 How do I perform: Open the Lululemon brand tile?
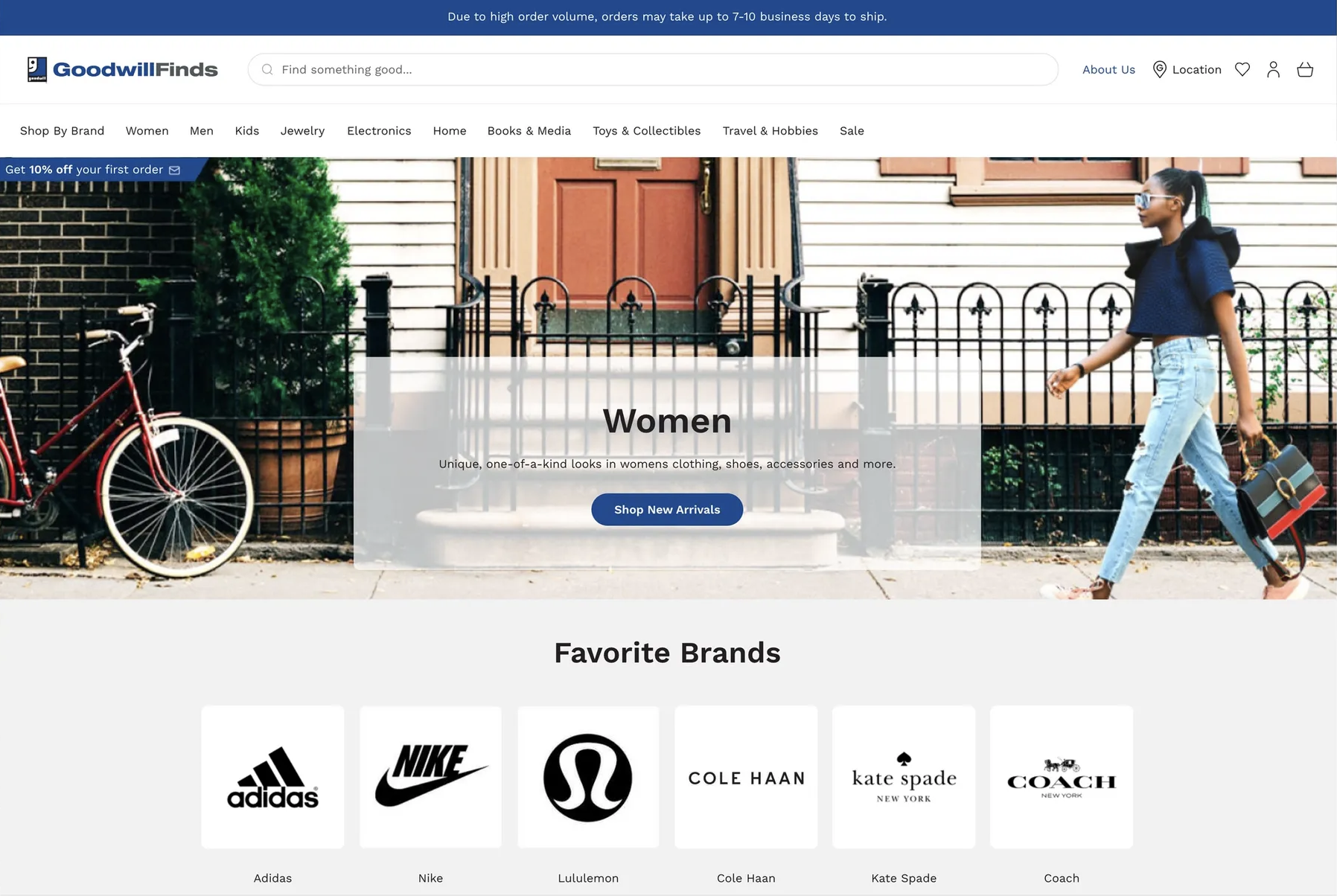pyautogui.click(x=588, y=777)
